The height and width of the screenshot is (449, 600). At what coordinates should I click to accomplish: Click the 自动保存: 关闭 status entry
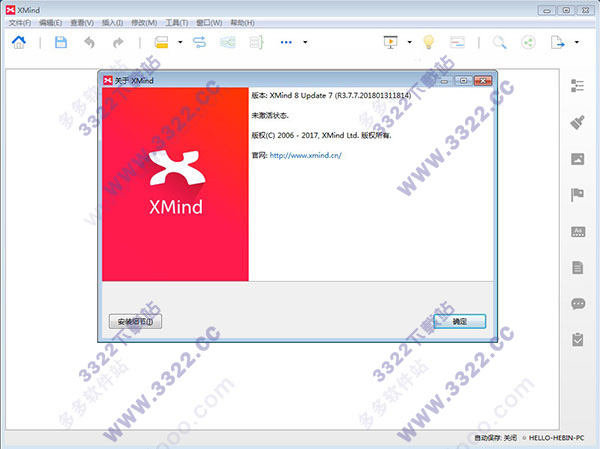[496, 438]
